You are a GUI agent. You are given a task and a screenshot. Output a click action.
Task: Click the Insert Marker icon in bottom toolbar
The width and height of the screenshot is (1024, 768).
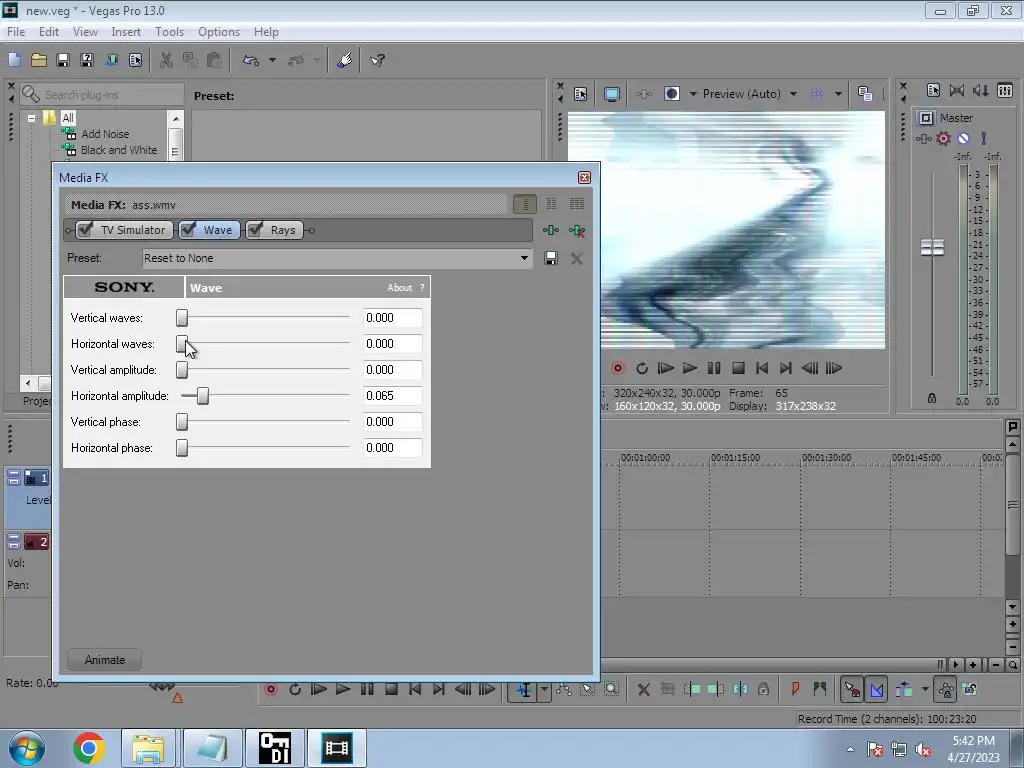795,688
